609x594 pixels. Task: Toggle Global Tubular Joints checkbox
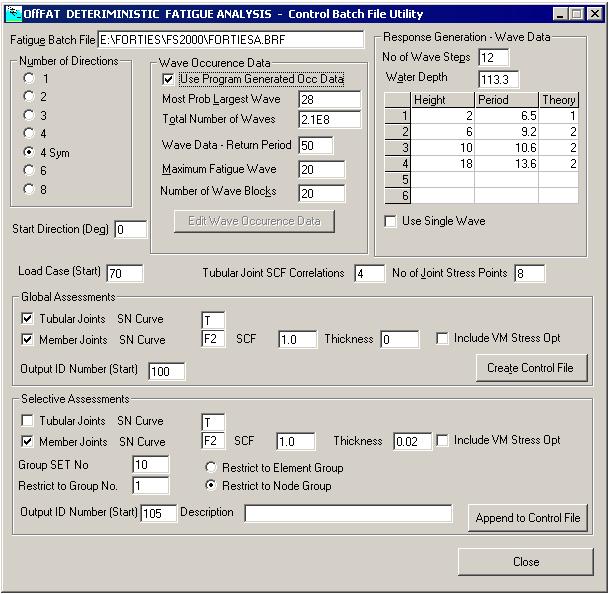[x=27, y=319]
